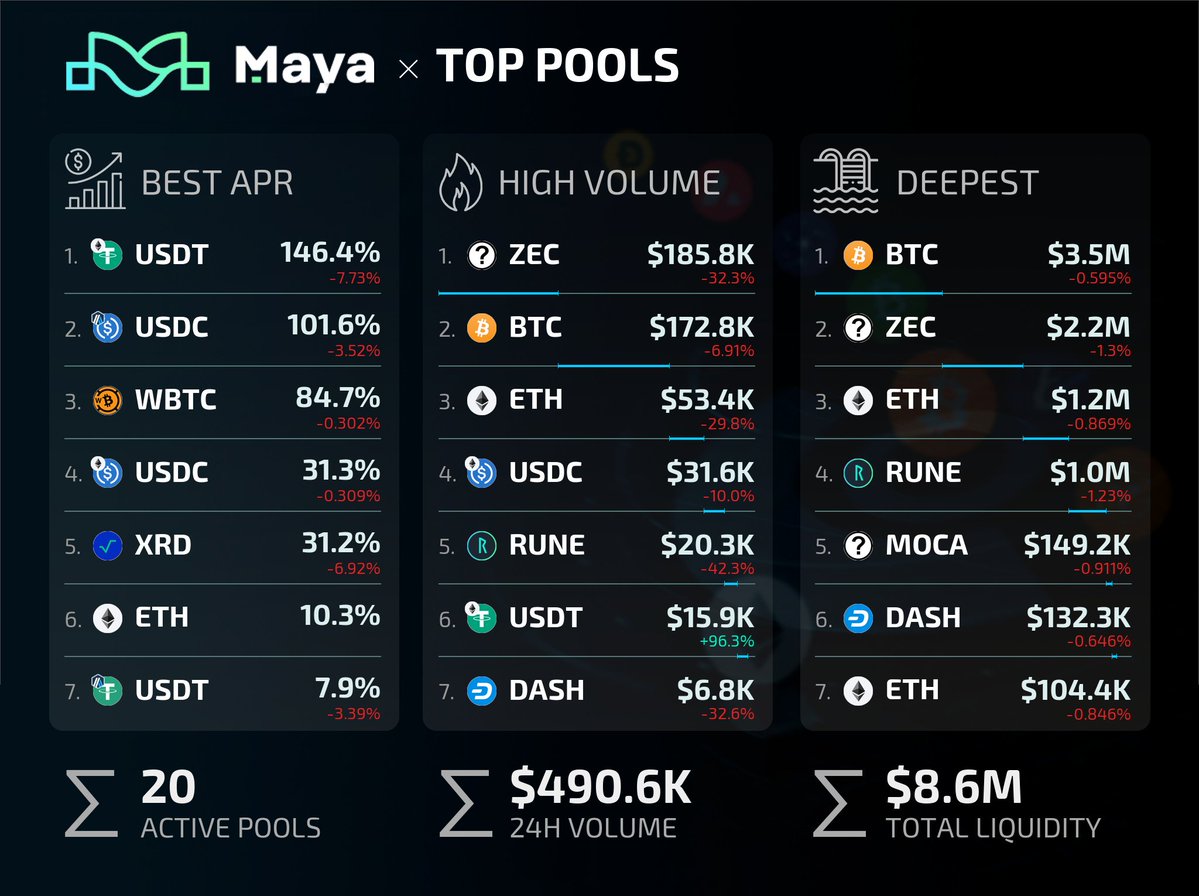Click the ETH icon in Best APR
Screen dimensions: 1199x896
click(x=107, y=619)
